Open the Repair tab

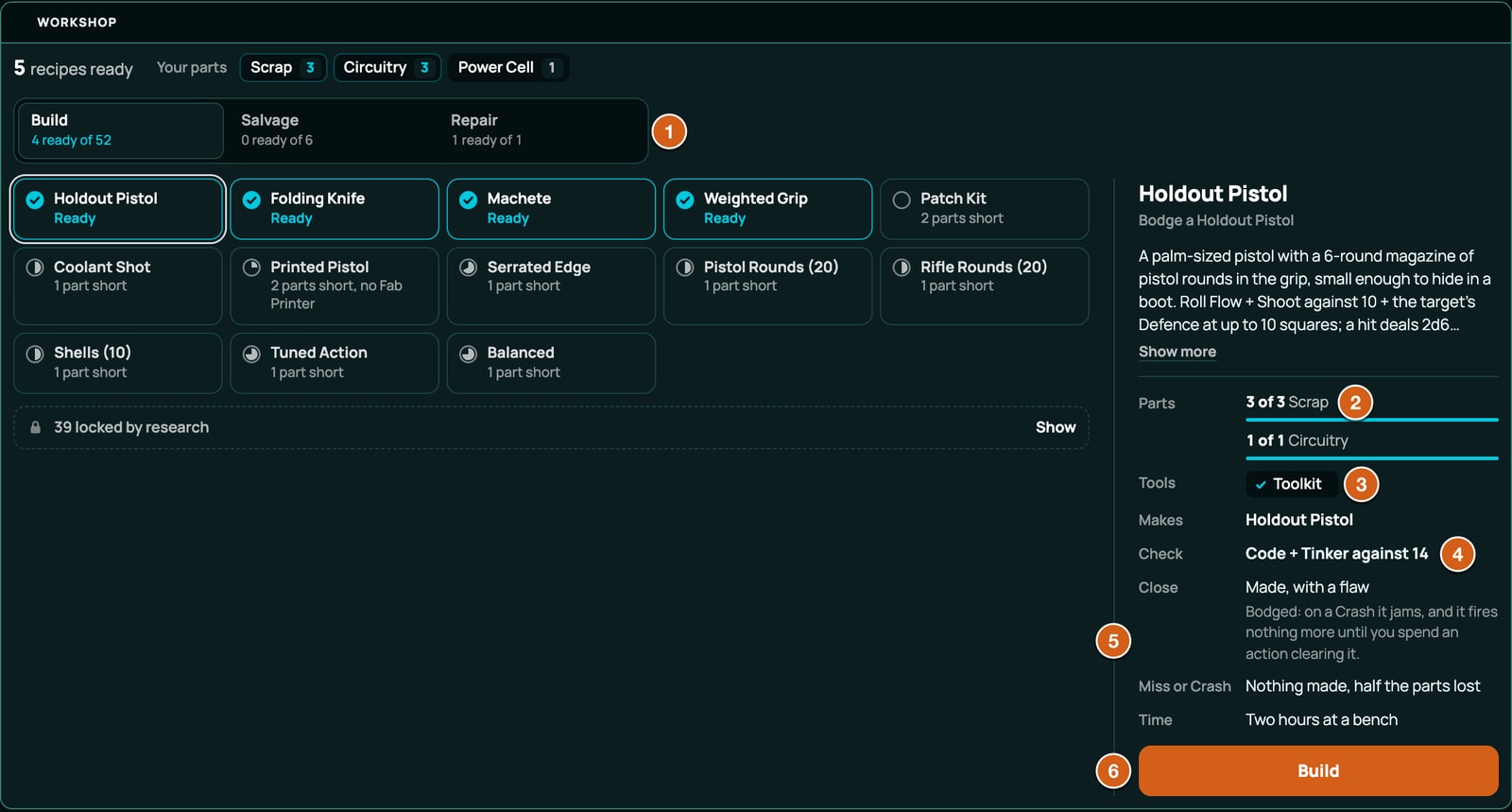pos(539,130)
